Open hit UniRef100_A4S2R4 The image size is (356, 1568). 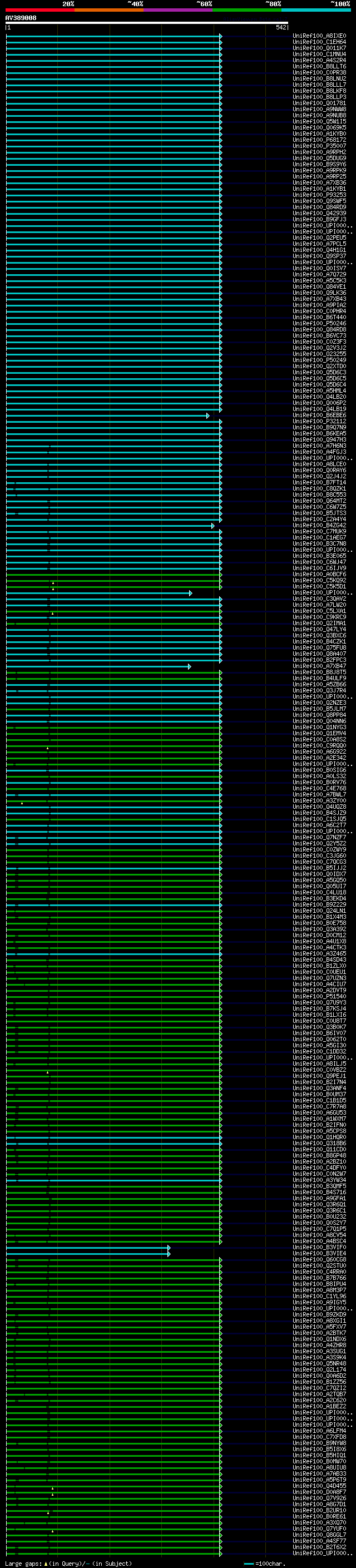coord(319,60)
